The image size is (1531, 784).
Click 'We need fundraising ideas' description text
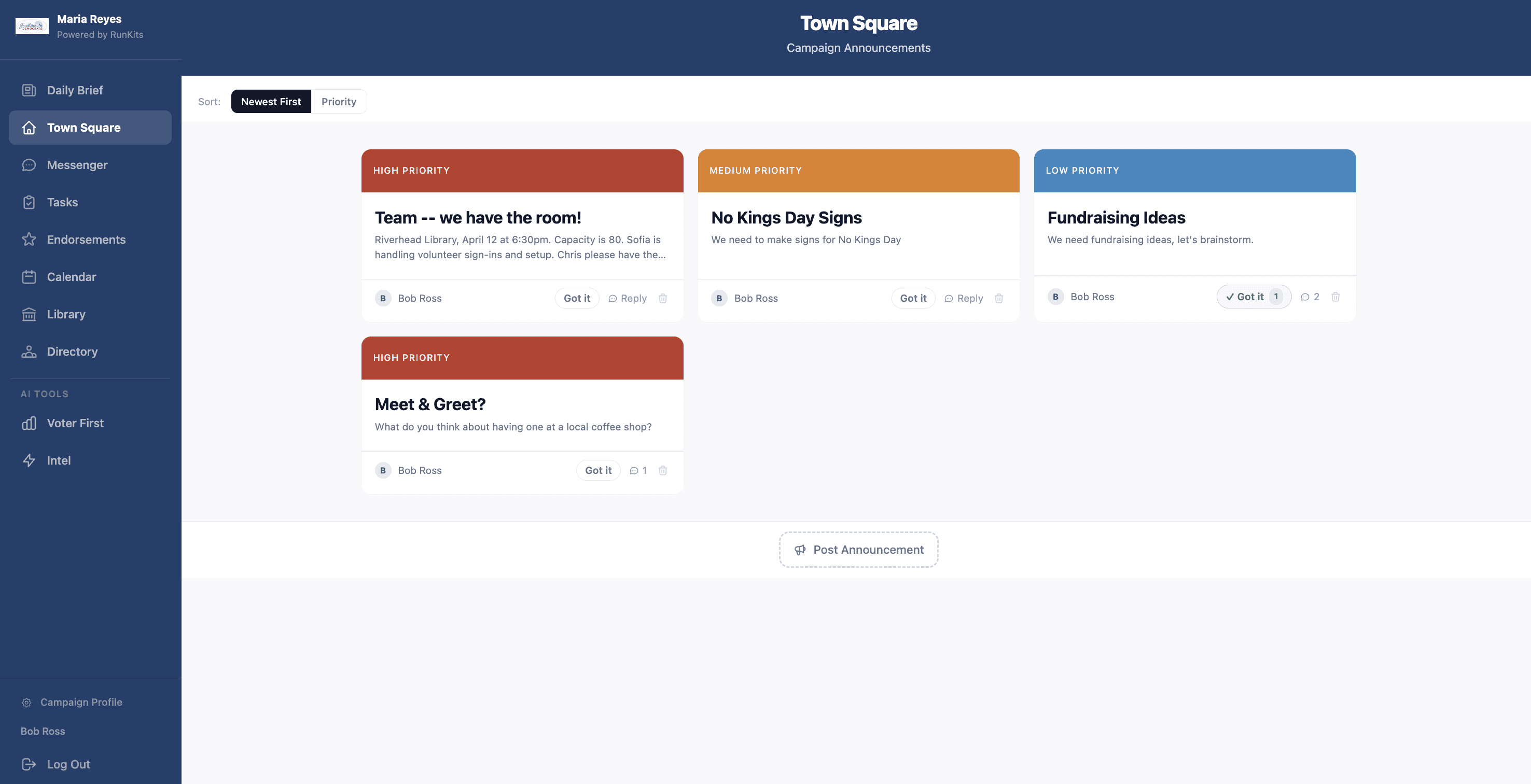coord(1150,240)
